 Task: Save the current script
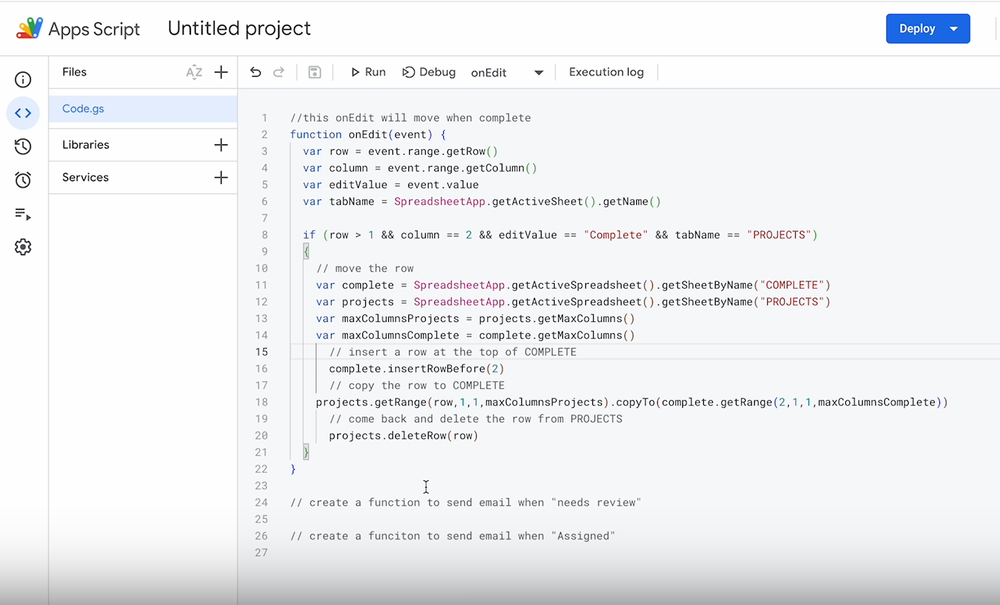pyautogui.click(x=313, y=71)
